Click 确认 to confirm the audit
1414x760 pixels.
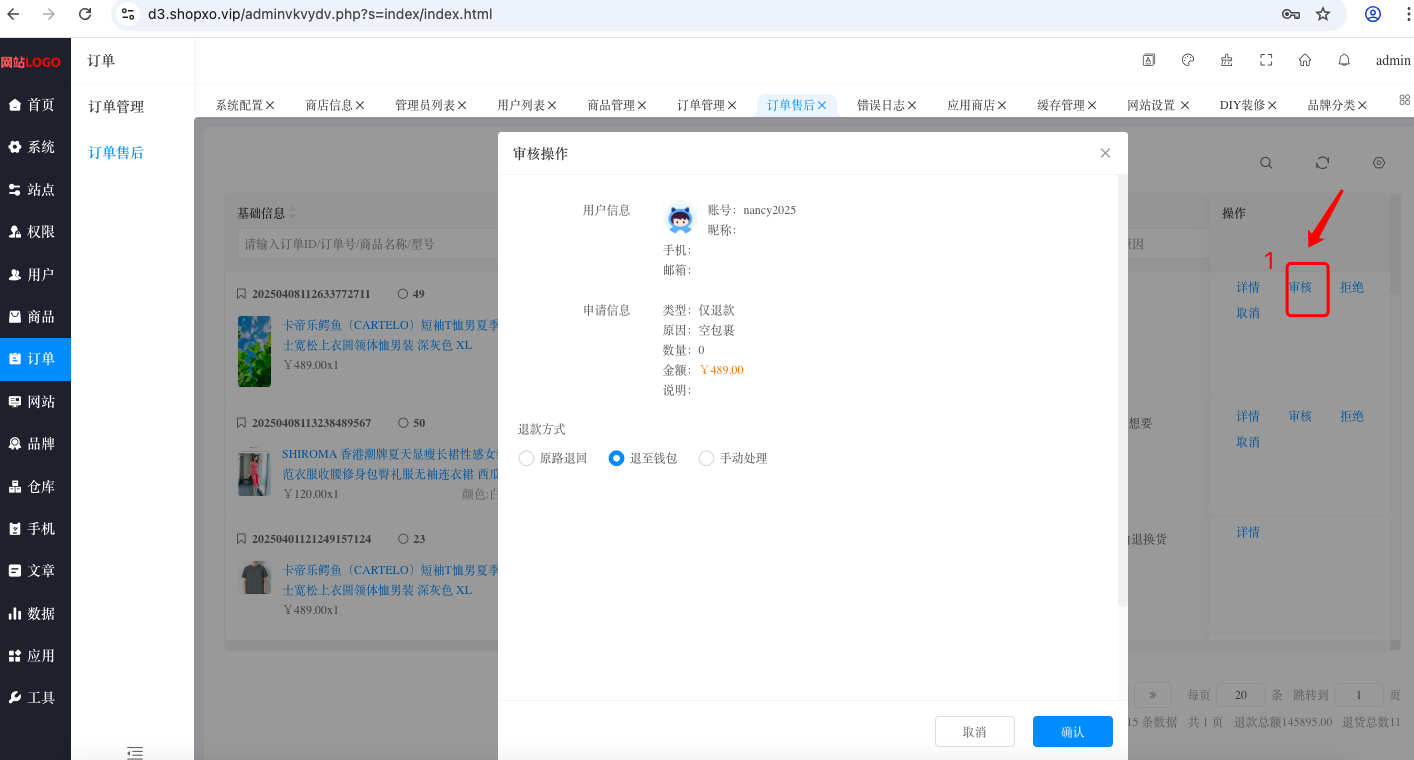(x=1073, y=732)
